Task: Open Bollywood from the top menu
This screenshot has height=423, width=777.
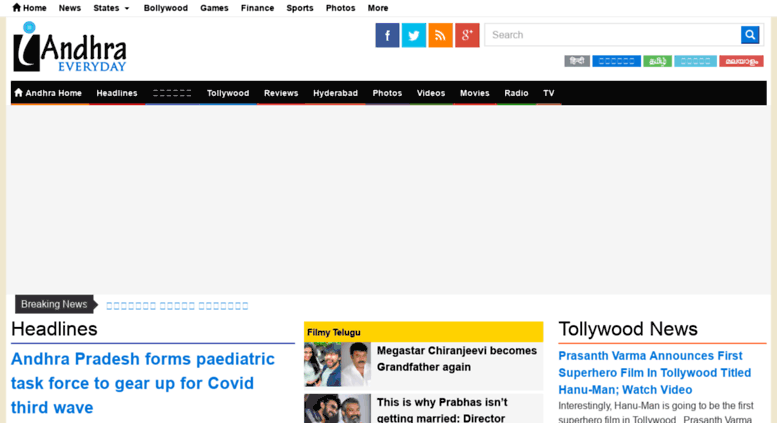Action: click(165, 8)
